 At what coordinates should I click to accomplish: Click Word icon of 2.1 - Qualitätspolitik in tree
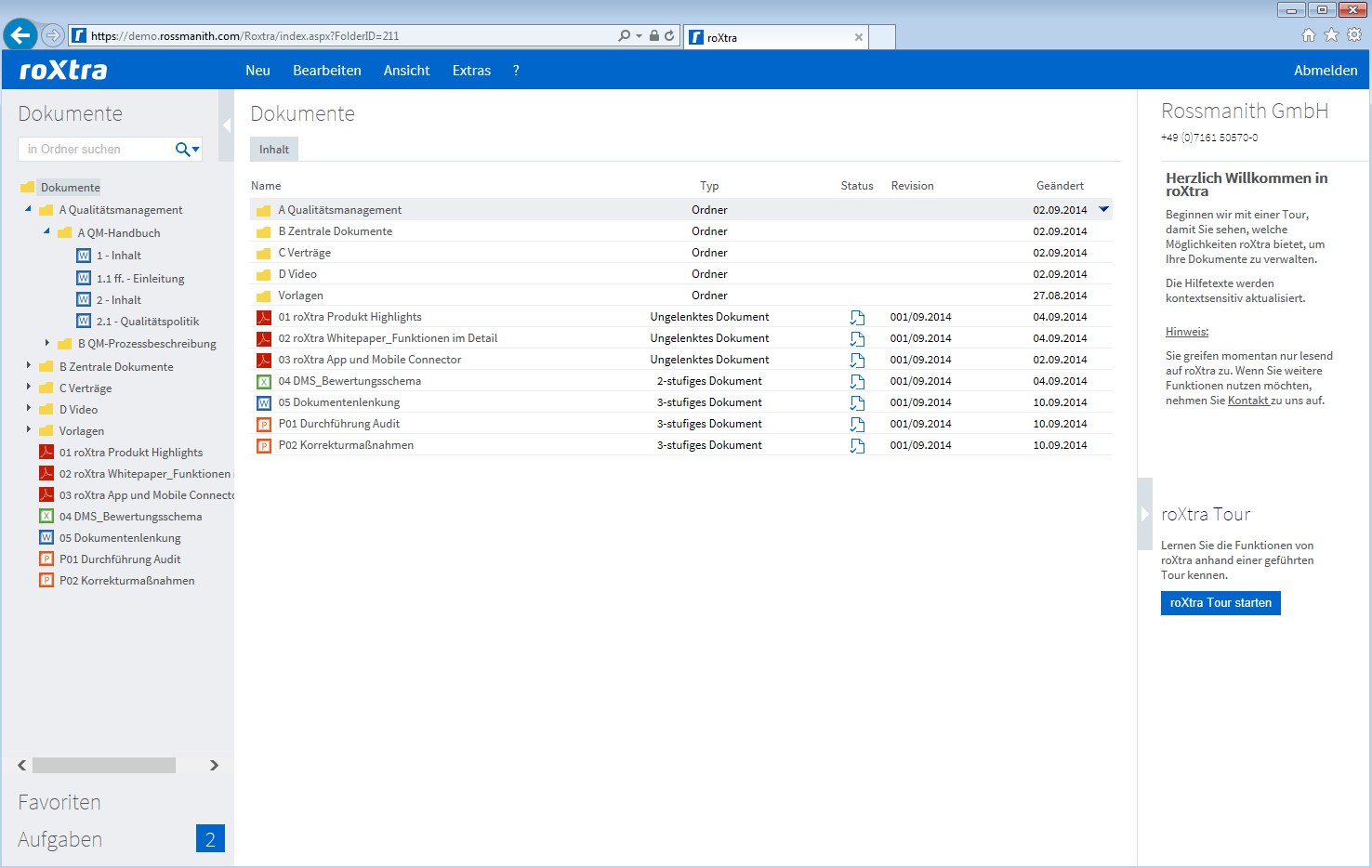tap(84, 322)
